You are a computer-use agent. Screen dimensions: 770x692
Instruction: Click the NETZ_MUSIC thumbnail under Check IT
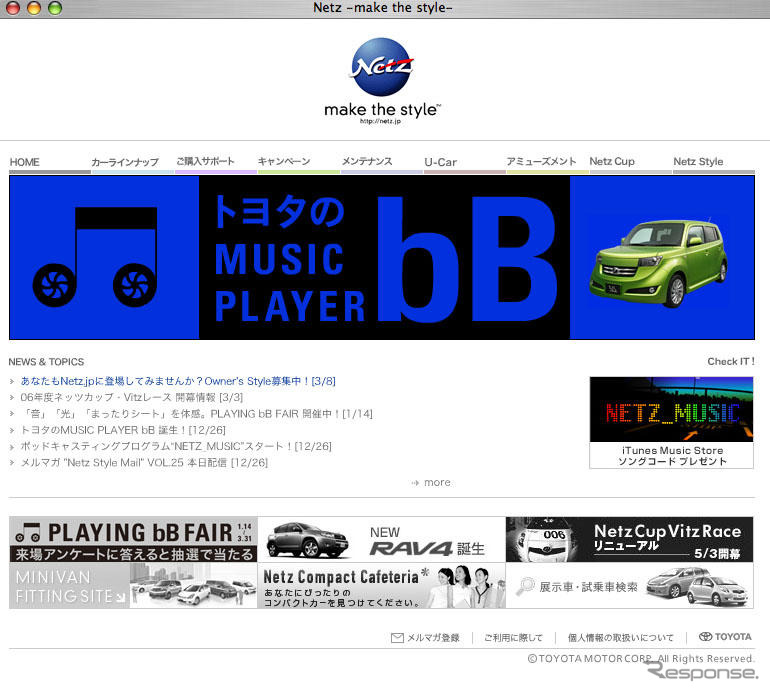point(671,409)
